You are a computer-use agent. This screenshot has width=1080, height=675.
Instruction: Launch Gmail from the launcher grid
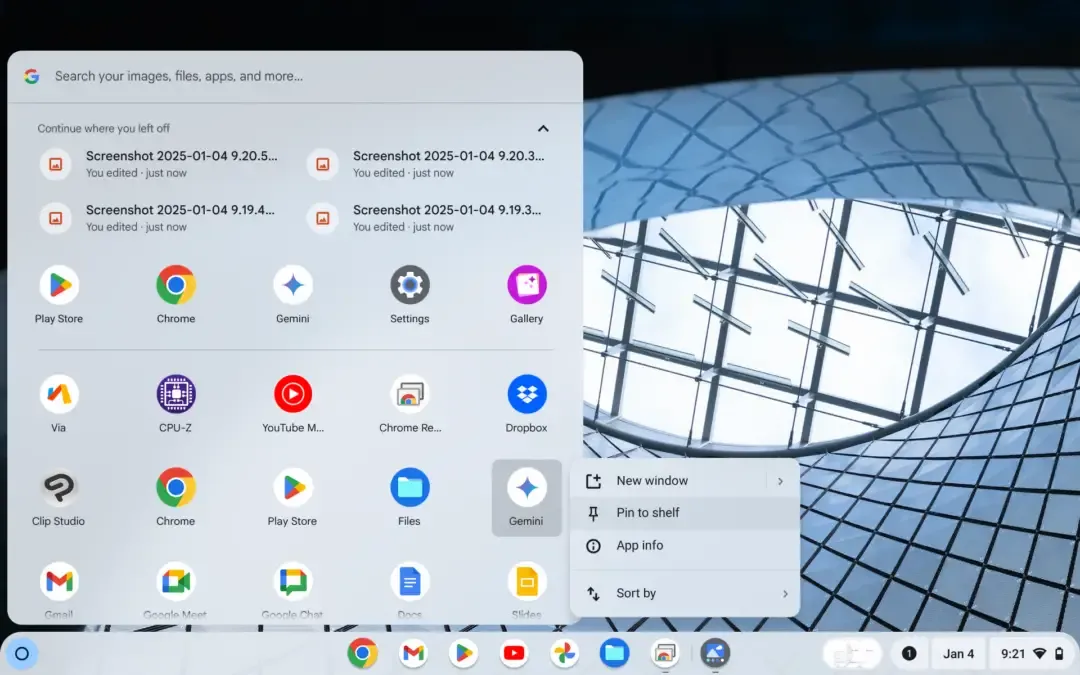(59, 590)
